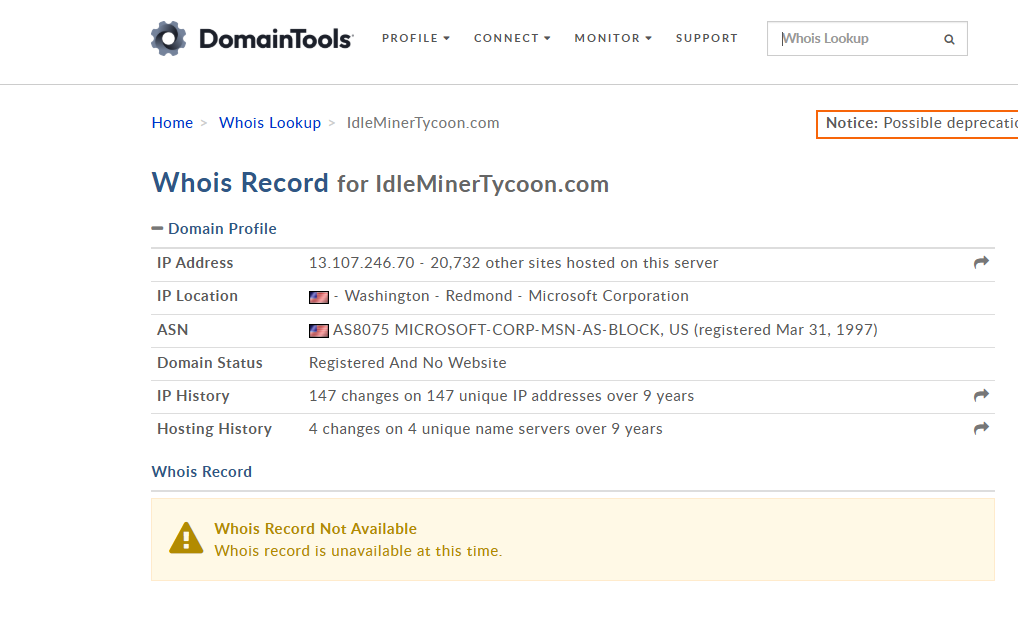Click the Whois Record section heading
The image size is (1018, 630).
202,472
